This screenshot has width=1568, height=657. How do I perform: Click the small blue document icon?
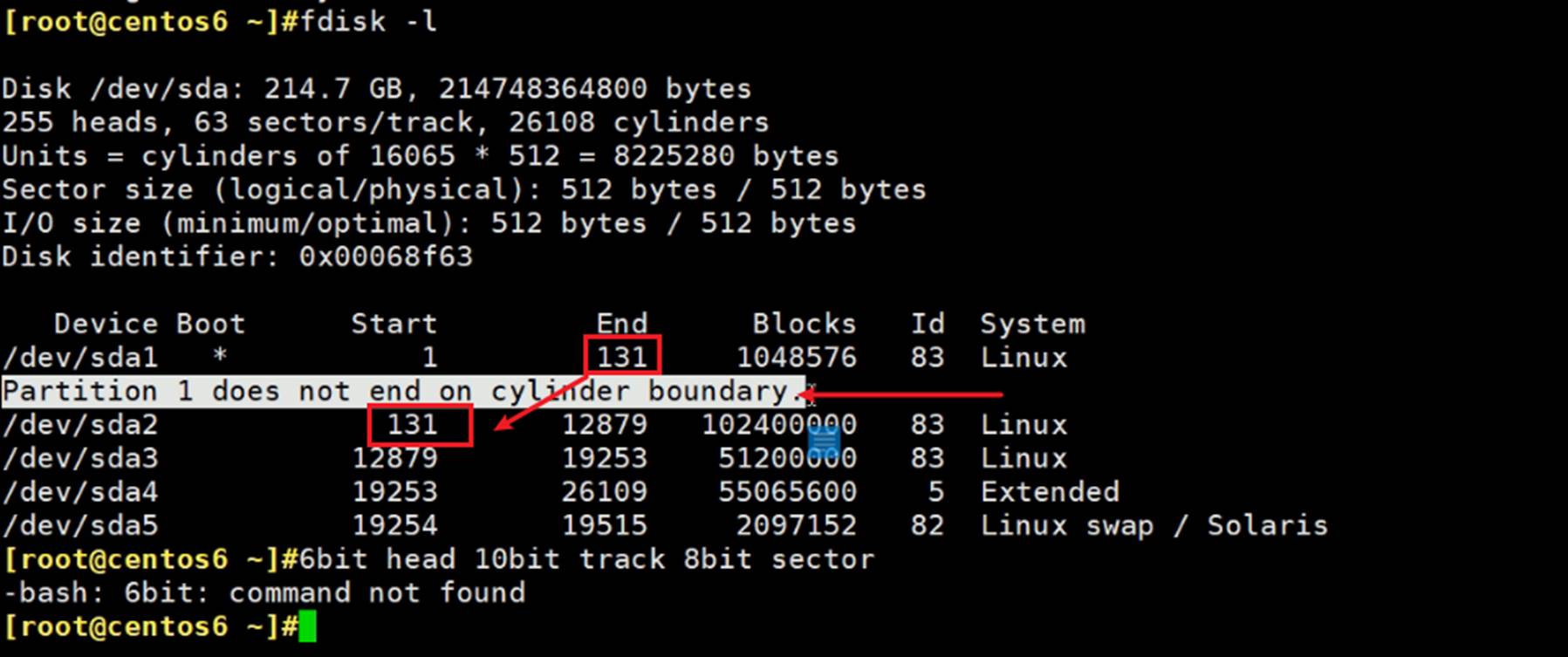tap(824, 441)
